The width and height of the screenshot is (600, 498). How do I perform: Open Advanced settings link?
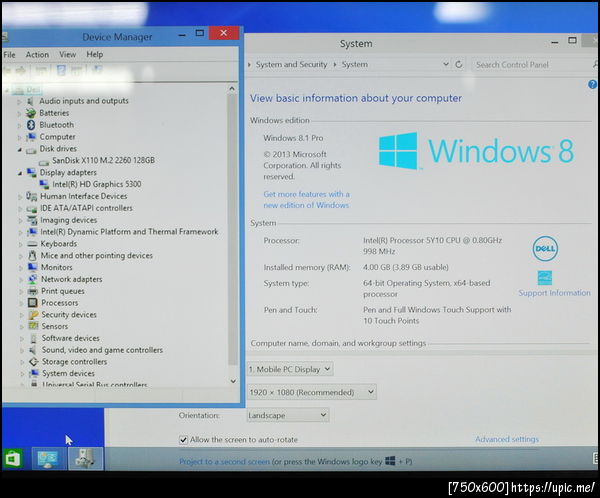click(x=507, y=439)
